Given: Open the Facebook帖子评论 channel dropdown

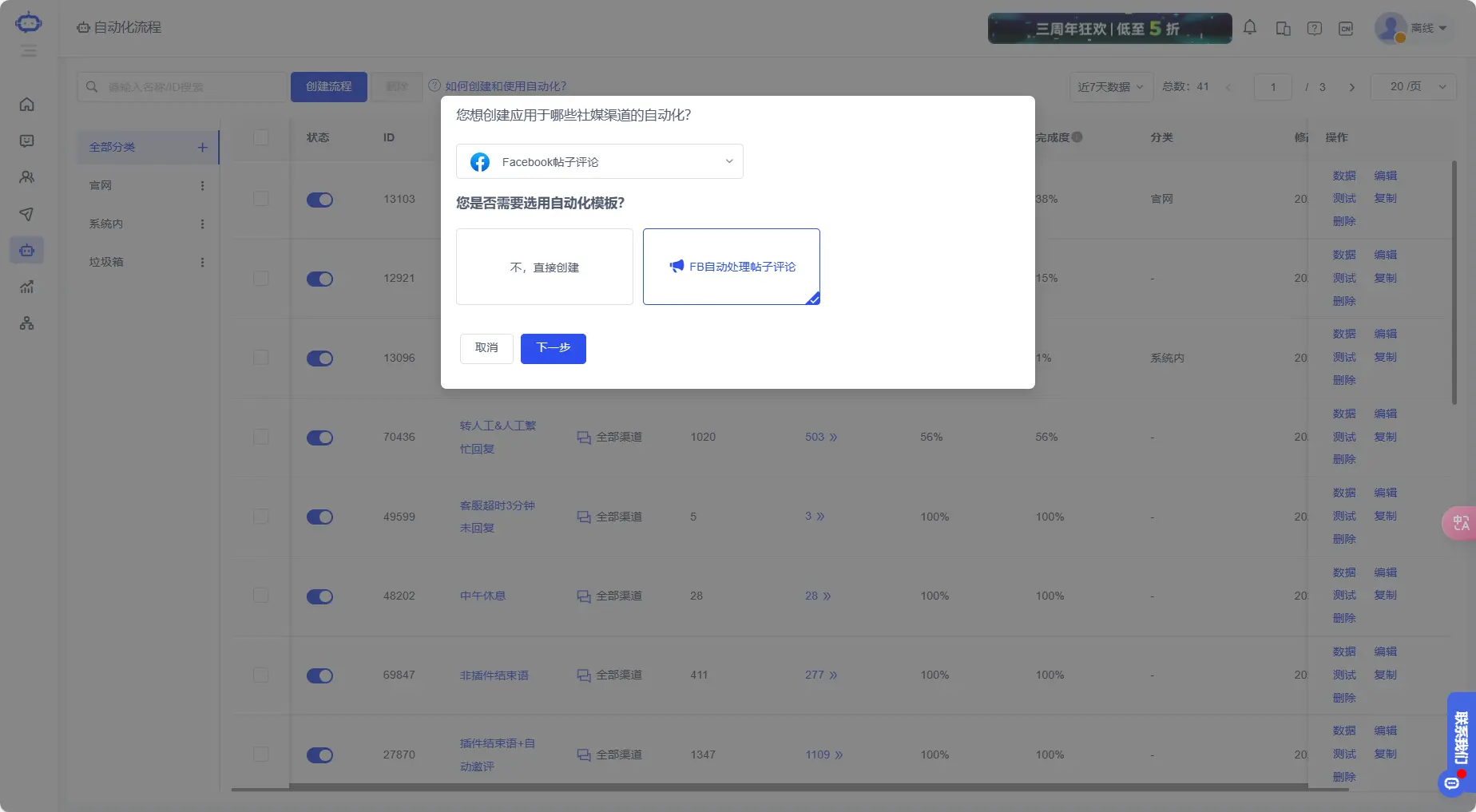Looking at the screenshot, I should [599, 161].
